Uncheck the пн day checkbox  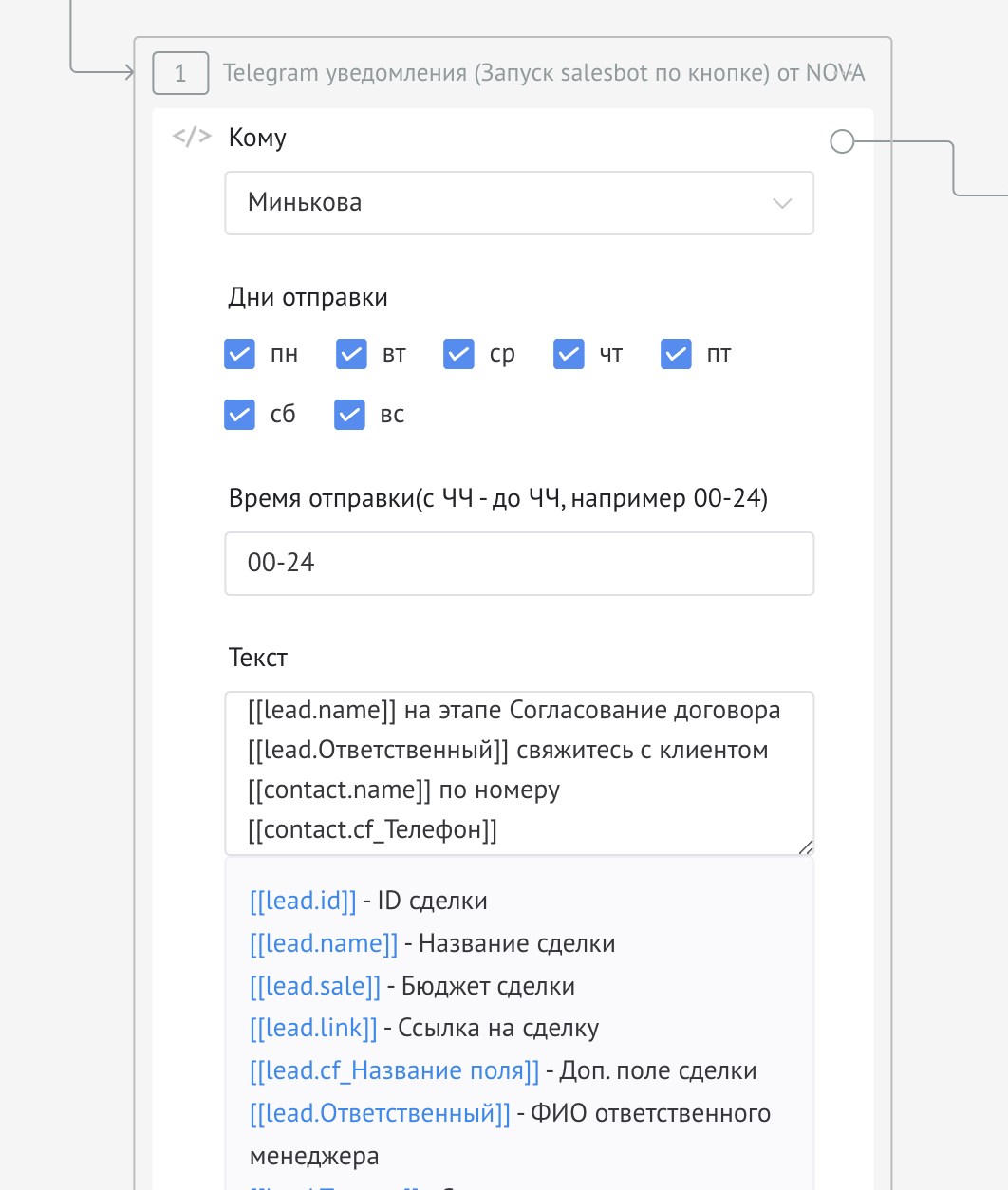(240, 354)
